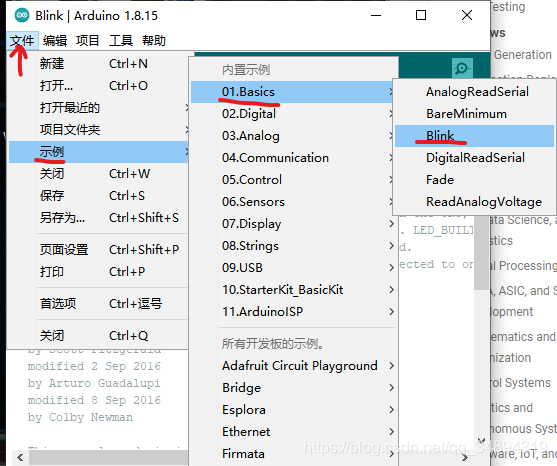Expand the 09.USB examples submenu

pyautogui.click(x=293, y=268)
